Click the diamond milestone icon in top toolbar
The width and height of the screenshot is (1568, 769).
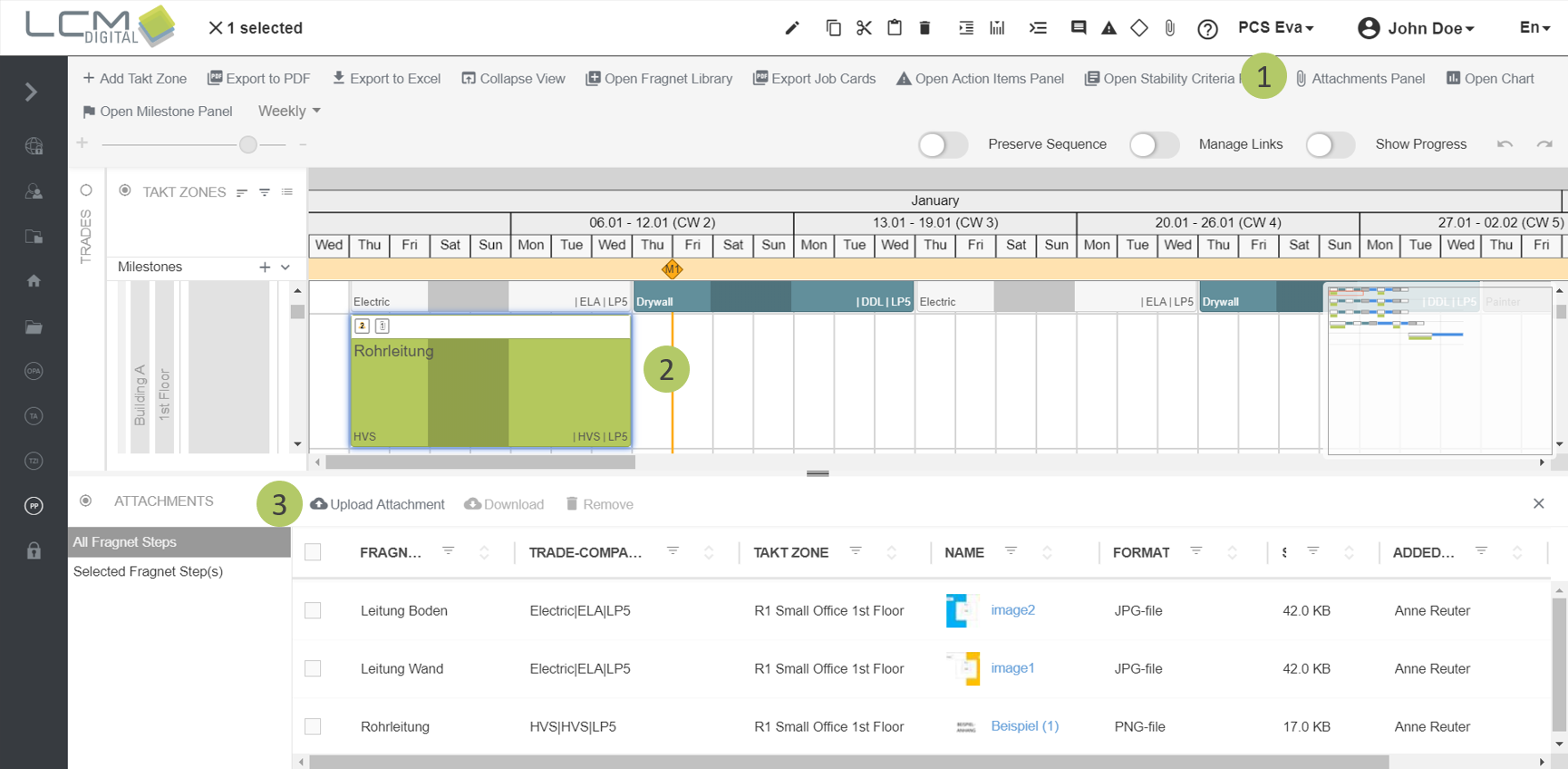point(1139,28)
